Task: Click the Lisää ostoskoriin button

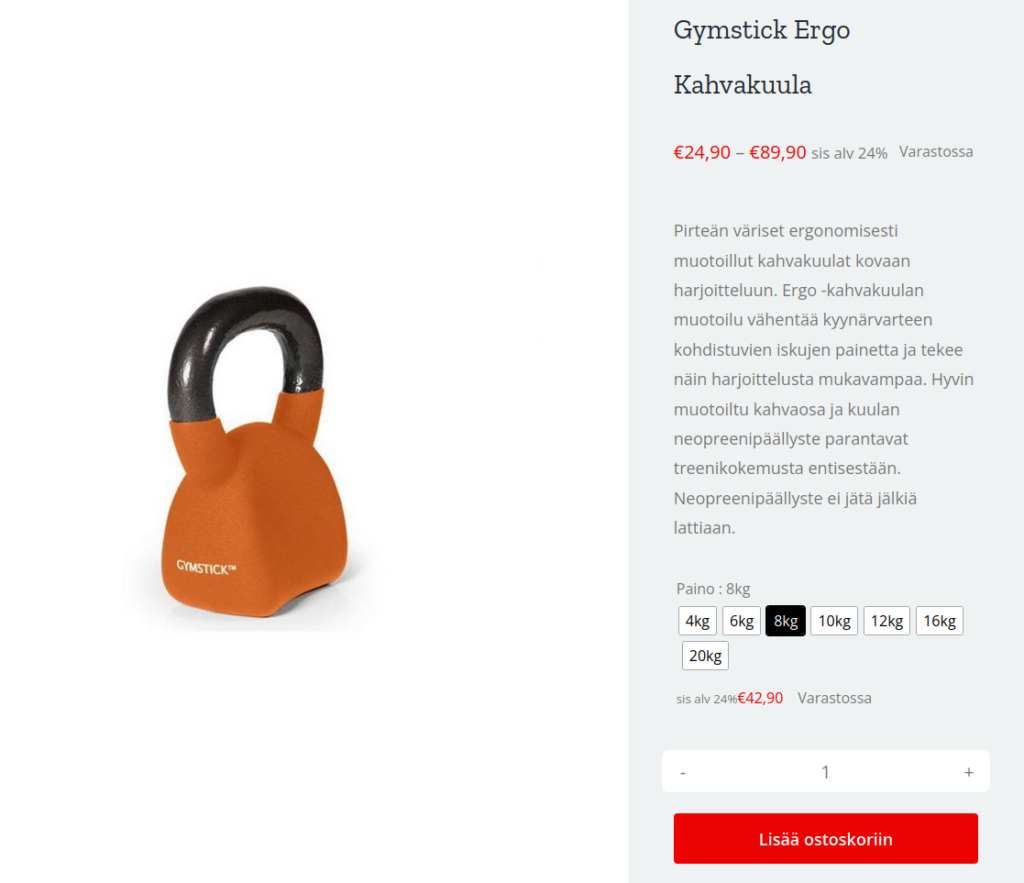Action: click(825, 839)
